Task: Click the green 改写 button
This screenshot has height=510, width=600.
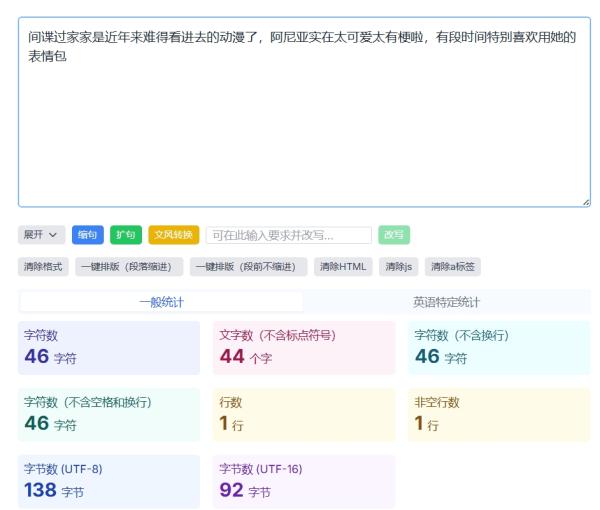Action: (394, 235)
